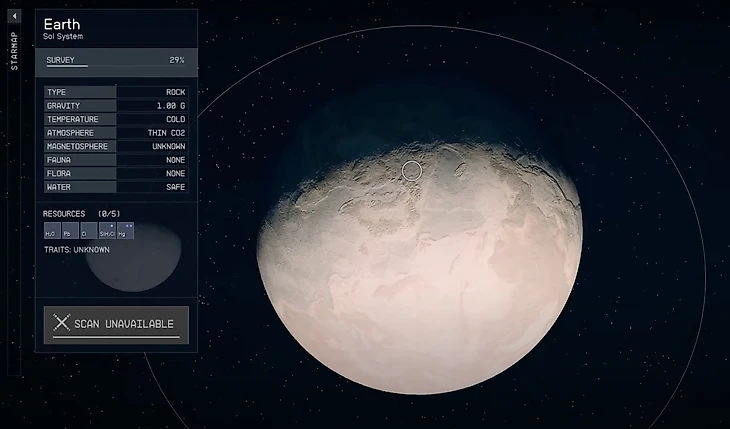Click the circular landing cursor on Earth

coord(412,171)
